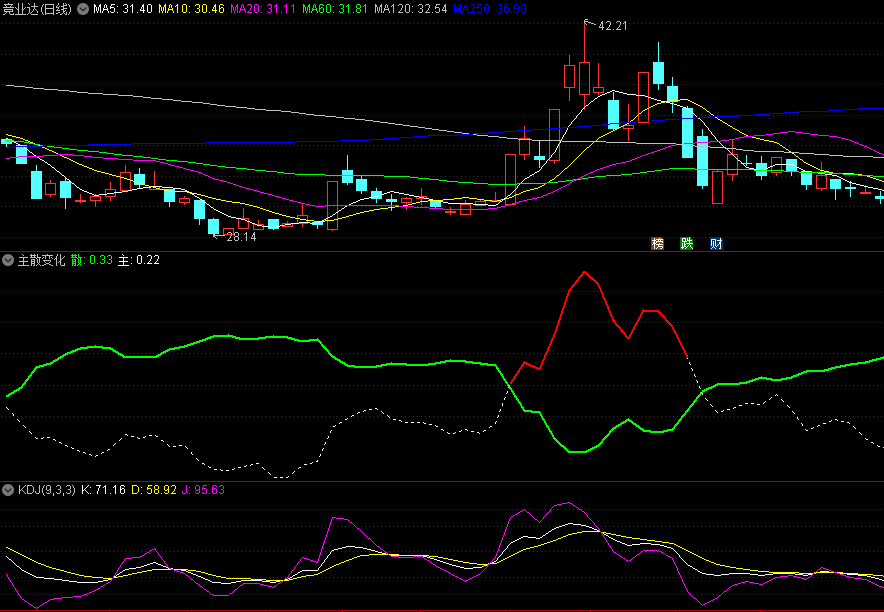
Task: Select the 散: 0.33 value
Action: click(92, 260)
